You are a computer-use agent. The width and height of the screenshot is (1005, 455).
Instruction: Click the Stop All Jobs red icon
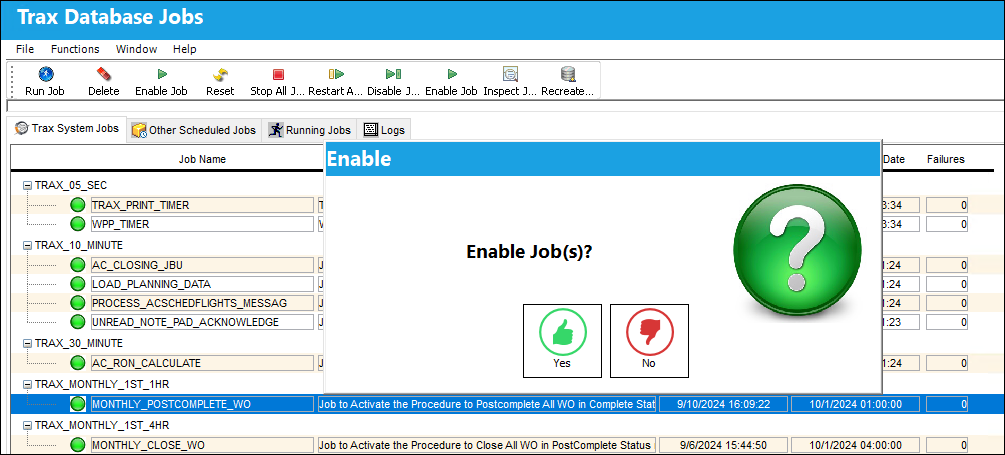(278, 74)
